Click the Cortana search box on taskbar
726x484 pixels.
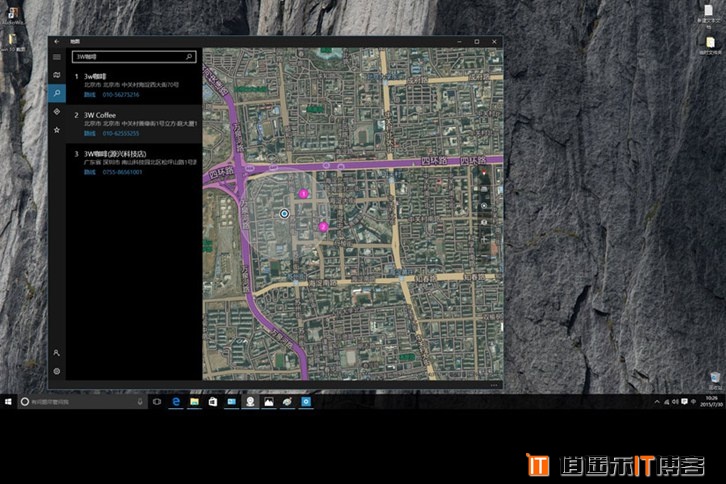pos(82,402)
